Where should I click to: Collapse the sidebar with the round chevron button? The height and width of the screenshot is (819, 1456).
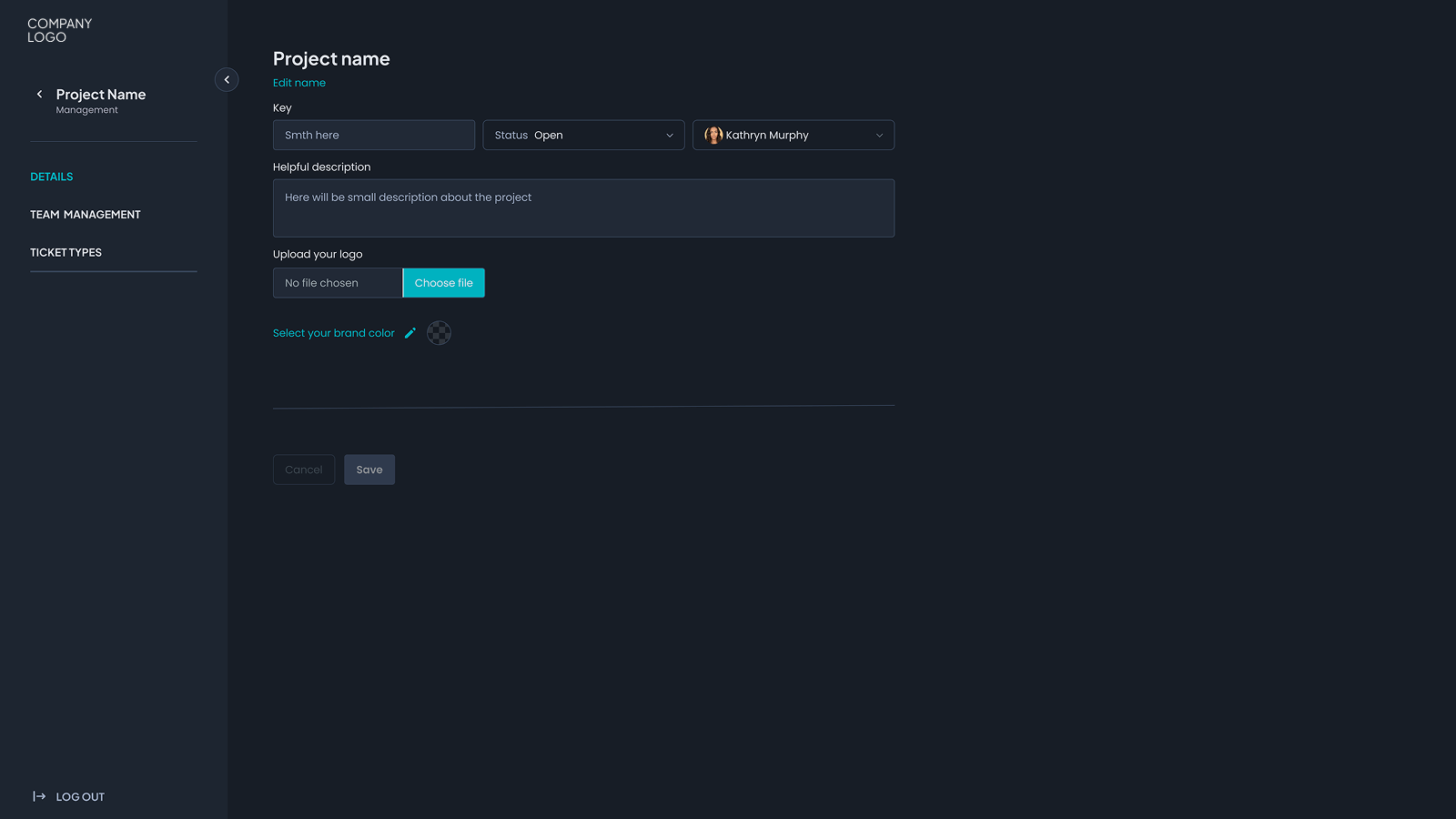227,80
